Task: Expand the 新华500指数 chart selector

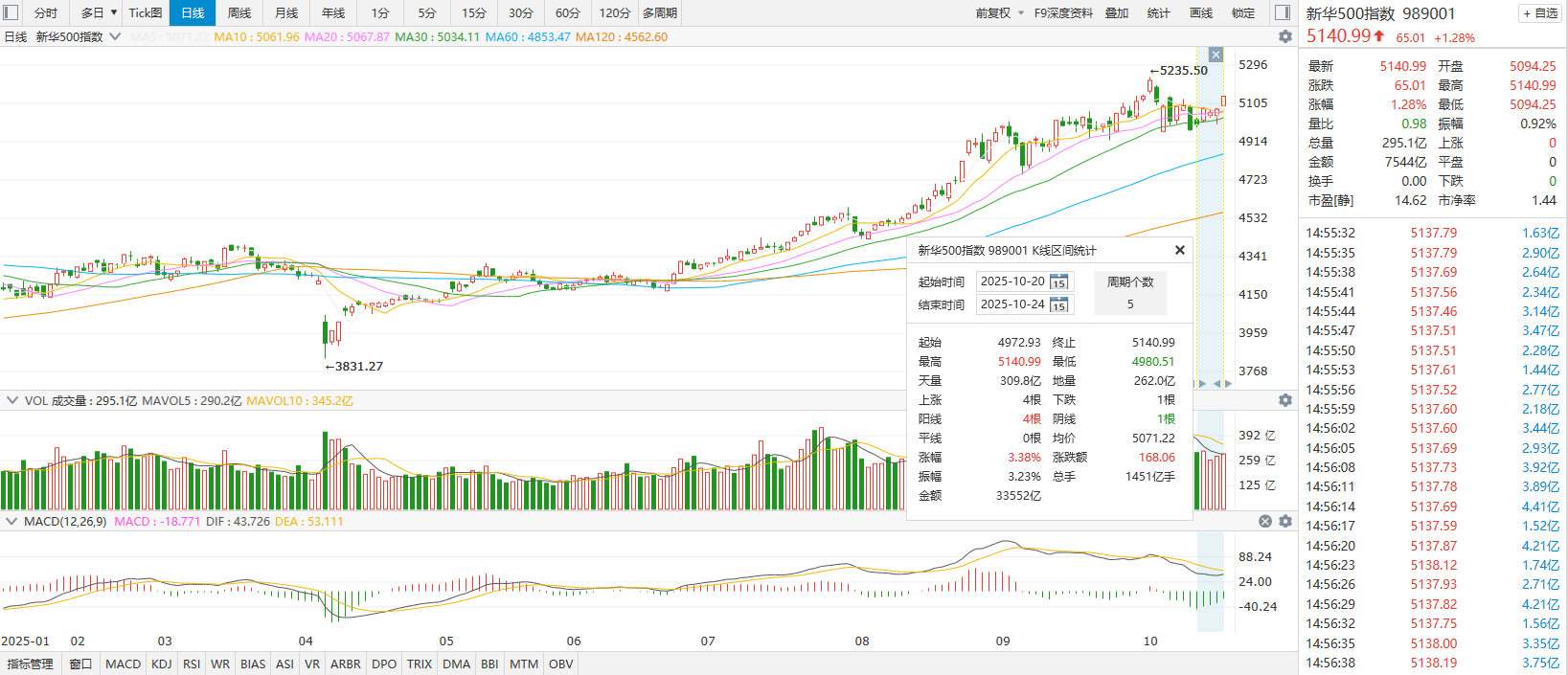Action: (x=116, y=36)
